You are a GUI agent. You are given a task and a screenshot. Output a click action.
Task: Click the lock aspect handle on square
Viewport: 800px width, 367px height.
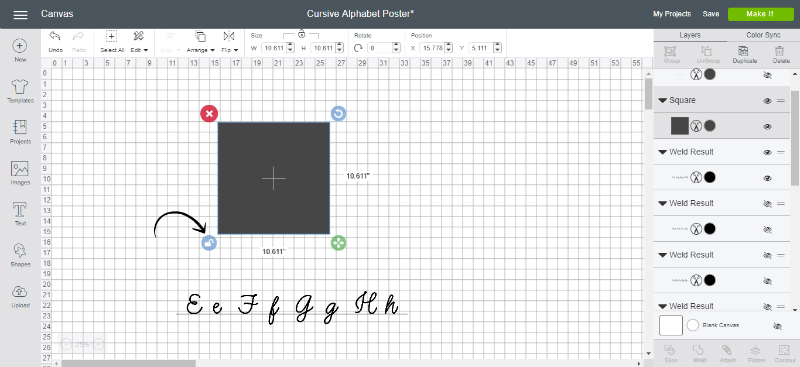(x=209, y=243)
